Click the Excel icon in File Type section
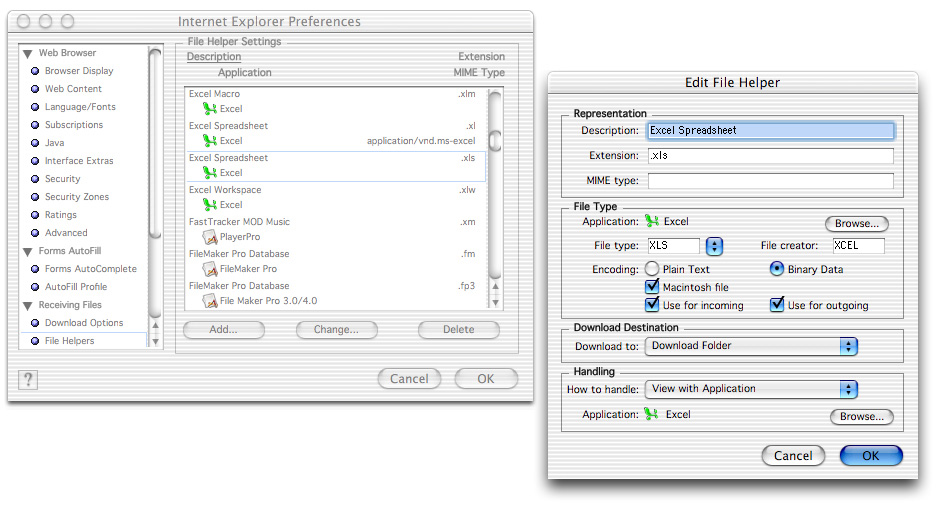The width and height of the screenshot is (949, 514). pyautogui.click(x=652, y=221)
